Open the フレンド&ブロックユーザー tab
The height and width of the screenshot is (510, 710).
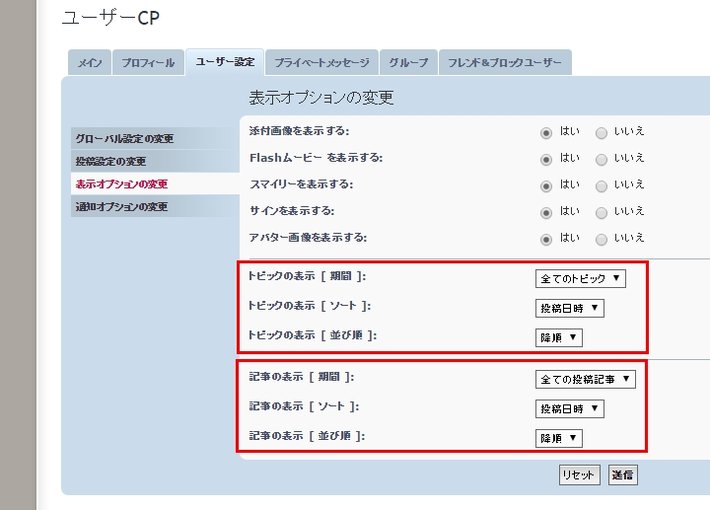tap(505, 63)
